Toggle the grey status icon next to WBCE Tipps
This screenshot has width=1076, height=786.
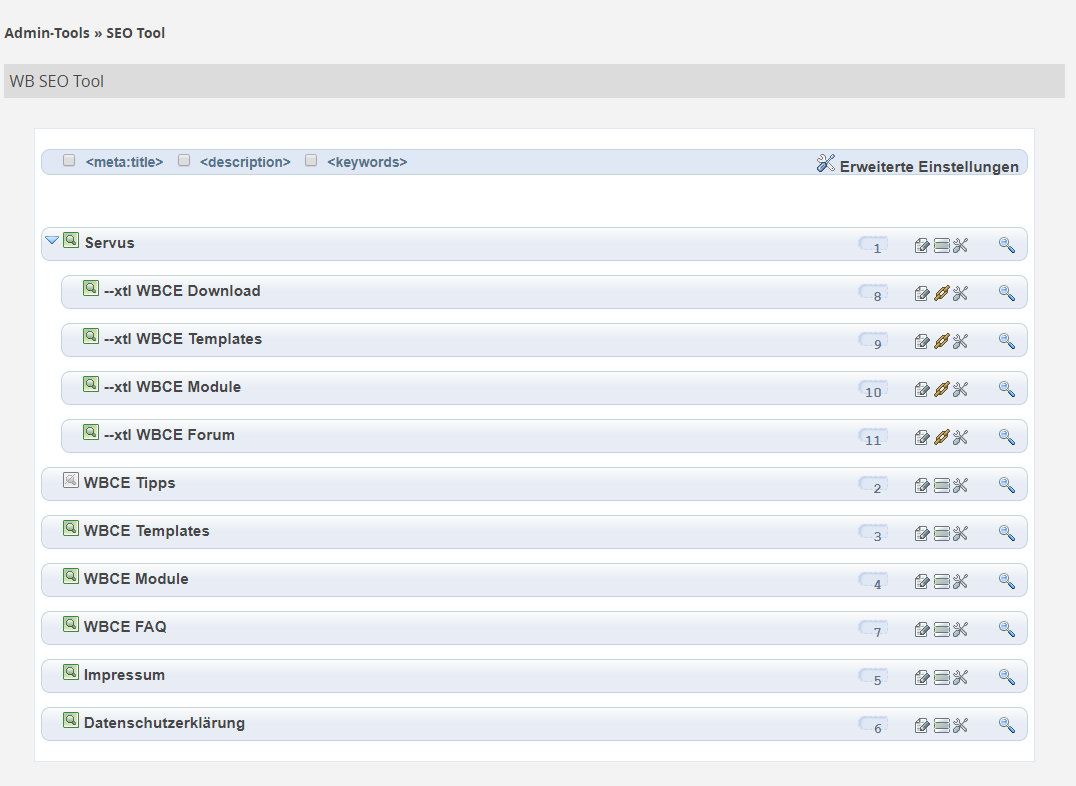pos(71,481)
